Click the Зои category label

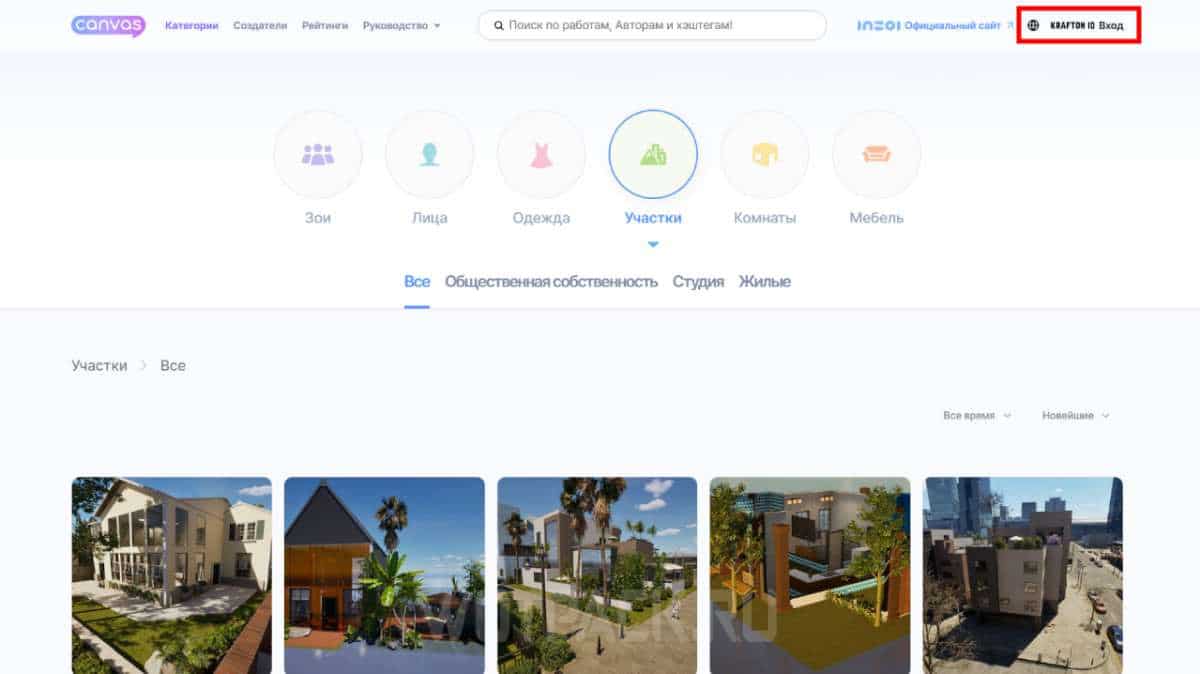point(318,218)
